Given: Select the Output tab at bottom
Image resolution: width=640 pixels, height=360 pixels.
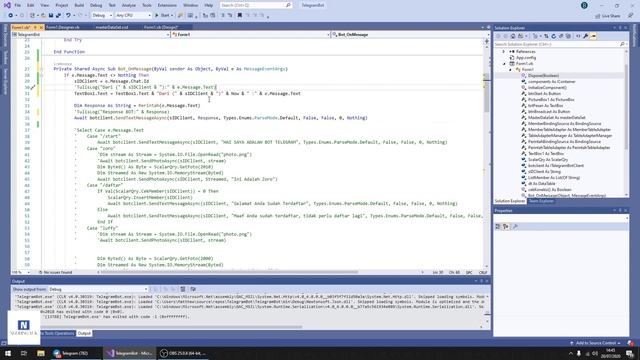Looking at the screenshot, I should click(x=84, y=333).
